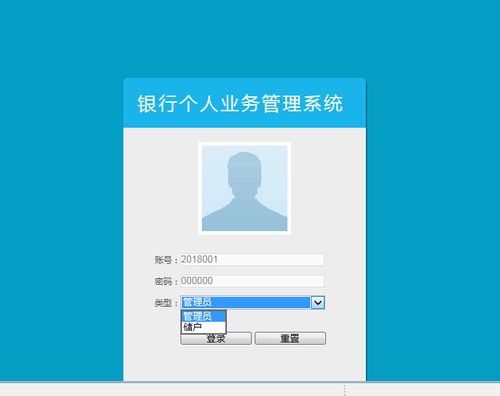Click the 银行个人业务管理系统 title text
Screen dimensions: 500x396
(240, 104)
